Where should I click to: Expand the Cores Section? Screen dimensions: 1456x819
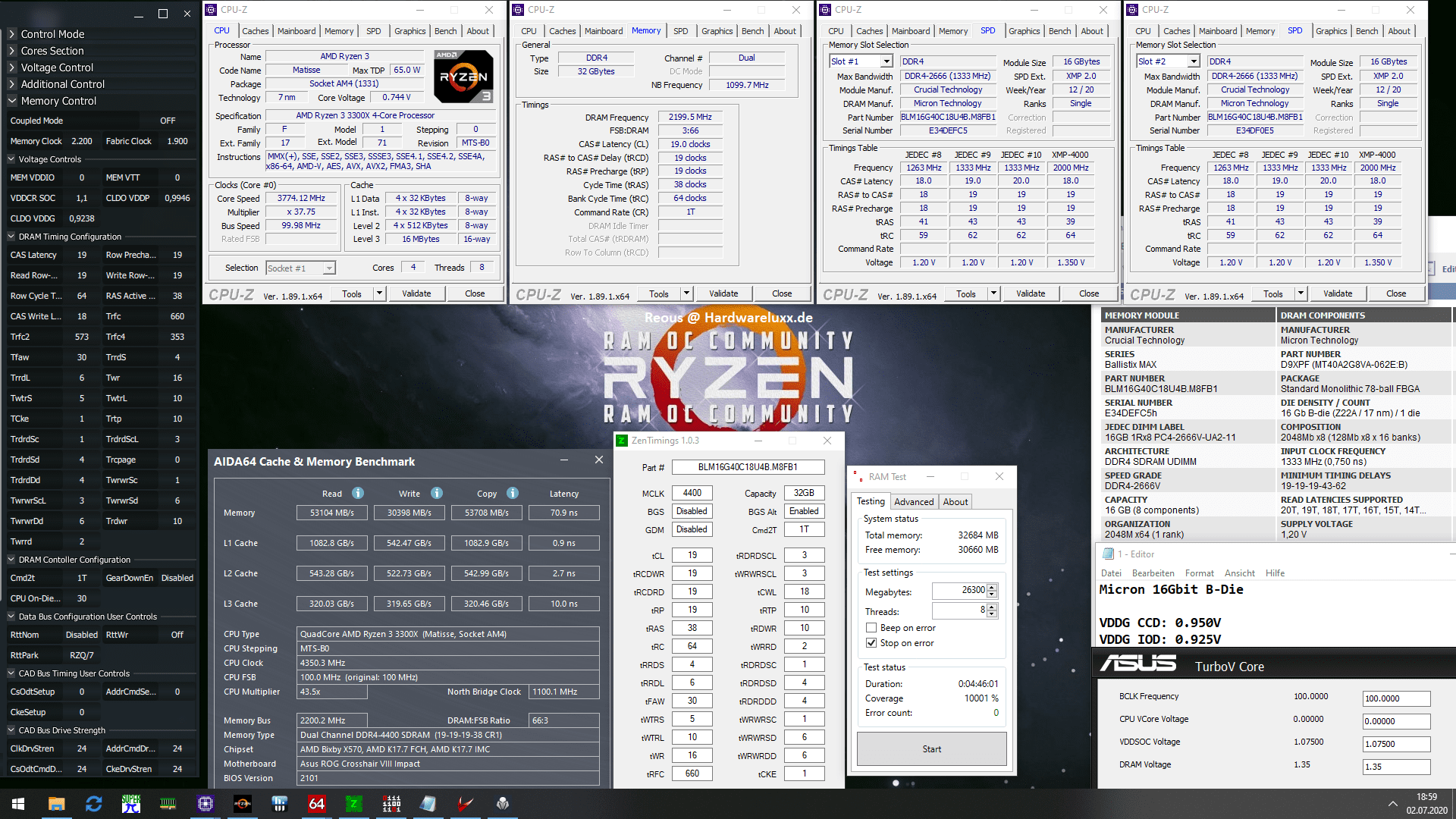point(12,51)
